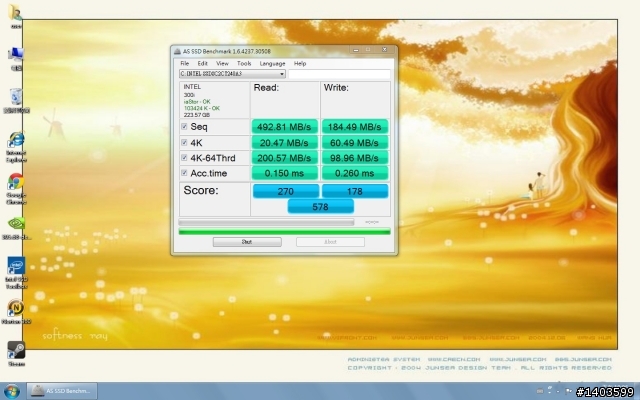Click the Seq read result 492.81 MB/s
The image size is (640, 400).
point(284,127)
